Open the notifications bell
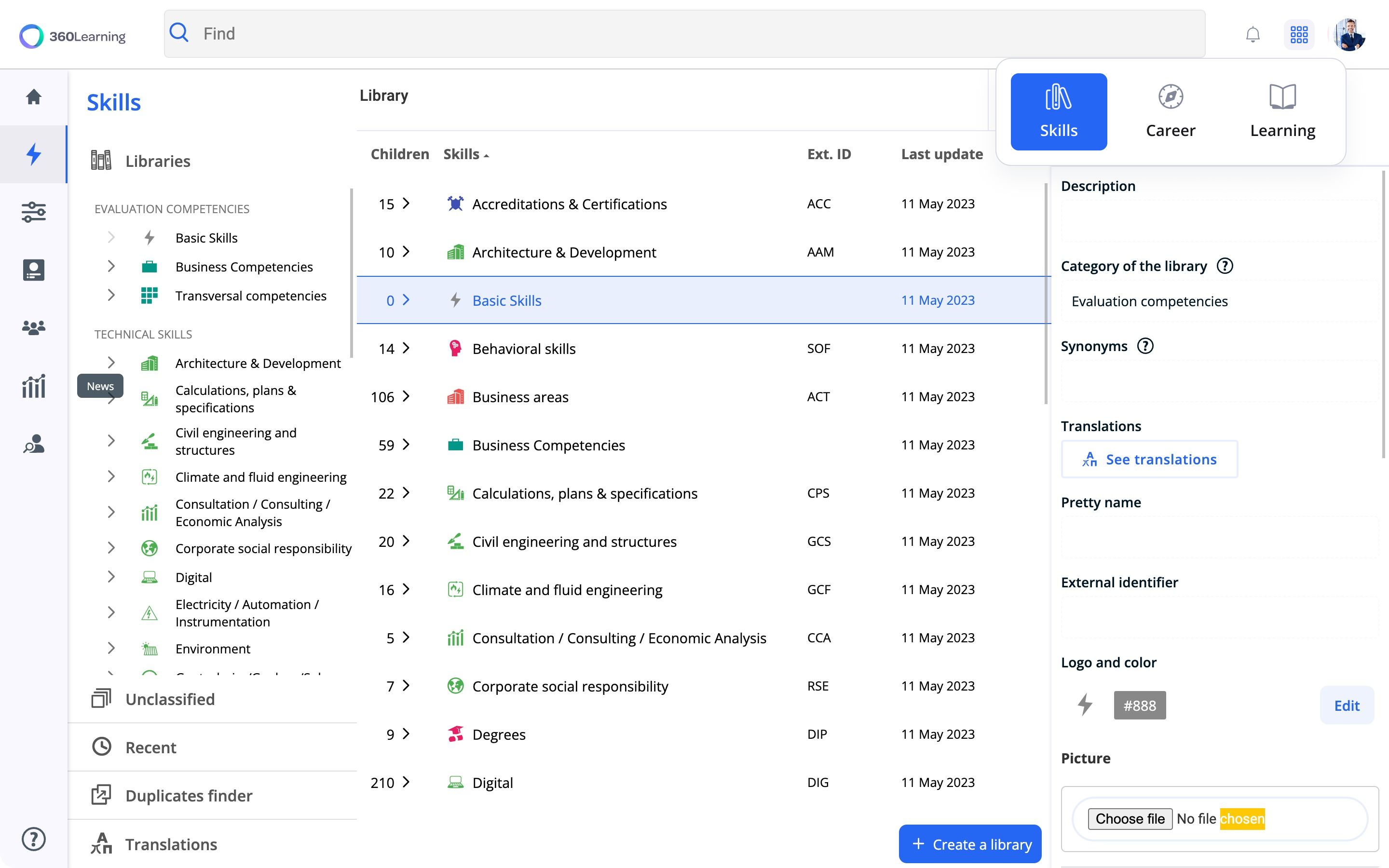 1253,34
